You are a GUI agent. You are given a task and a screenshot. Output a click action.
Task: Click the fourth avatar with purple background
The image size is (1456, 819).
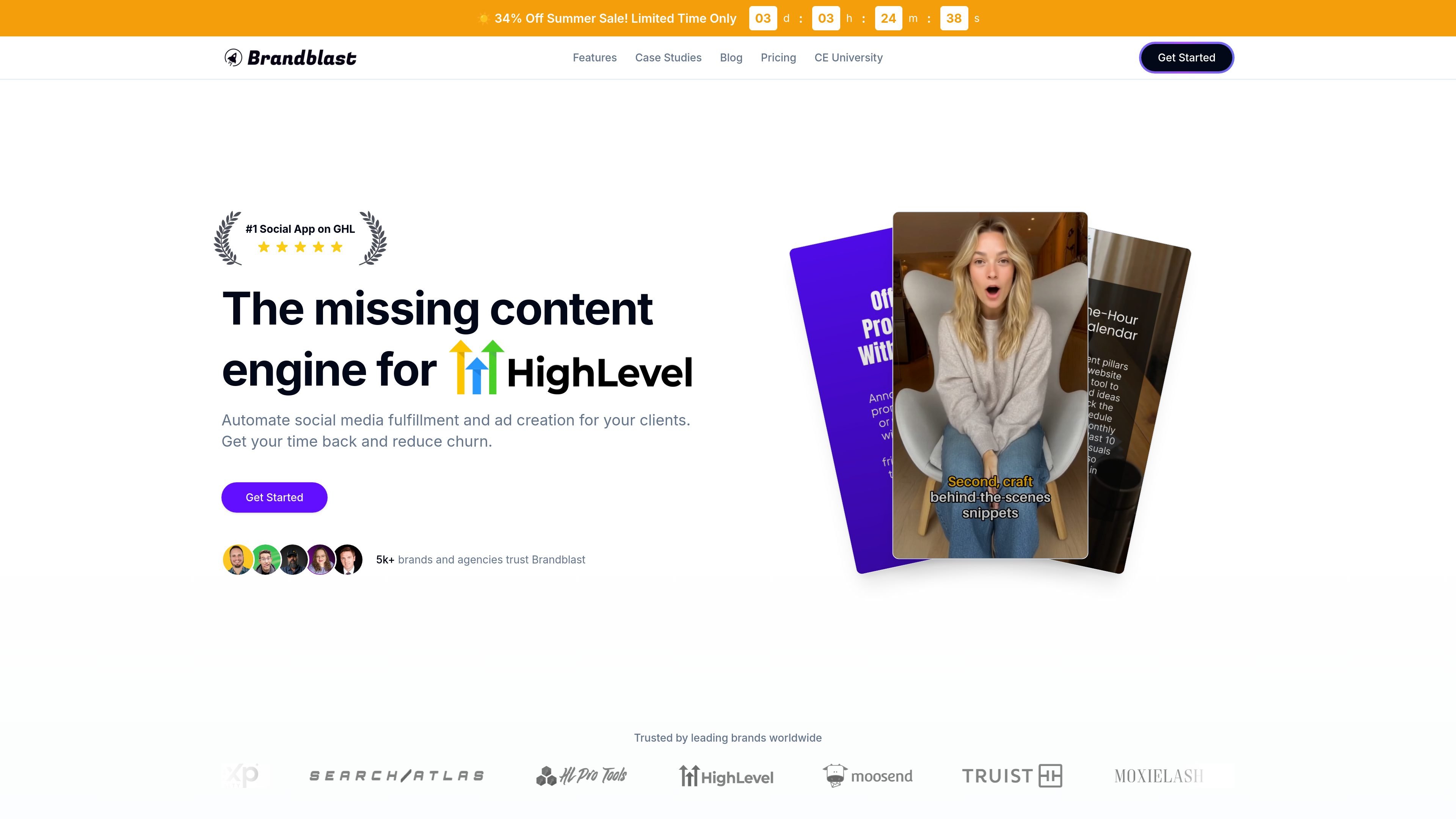click(320, 560)
